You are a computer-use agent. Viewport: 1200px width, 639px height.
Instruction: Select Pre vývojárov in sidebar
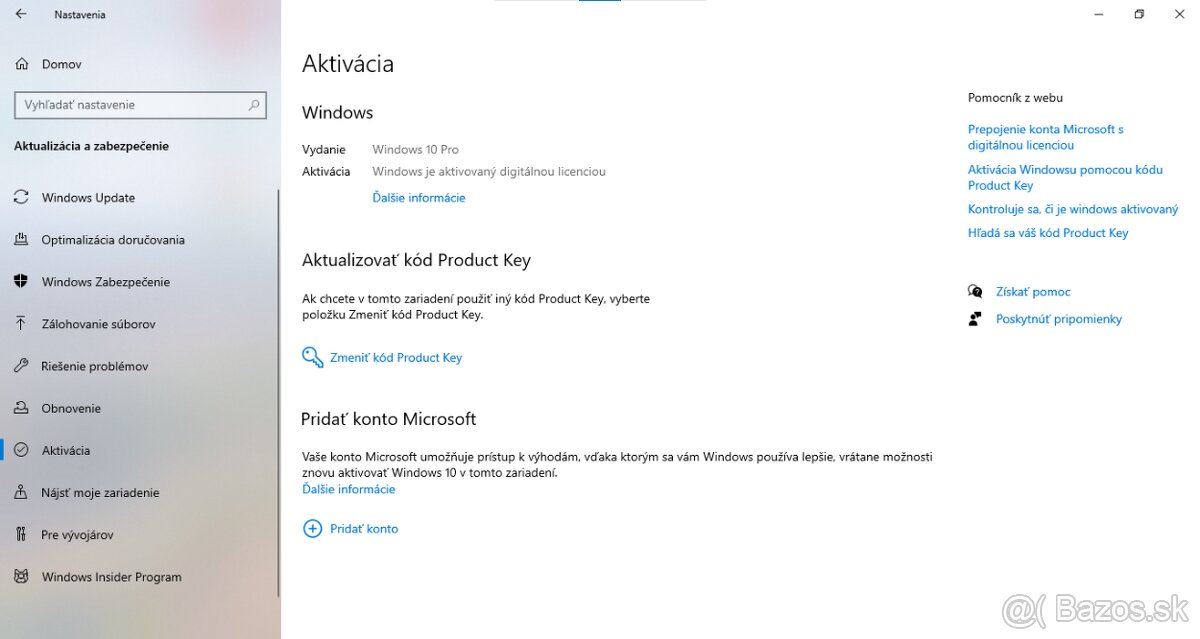pyautogui.click(x=77, y=535)
